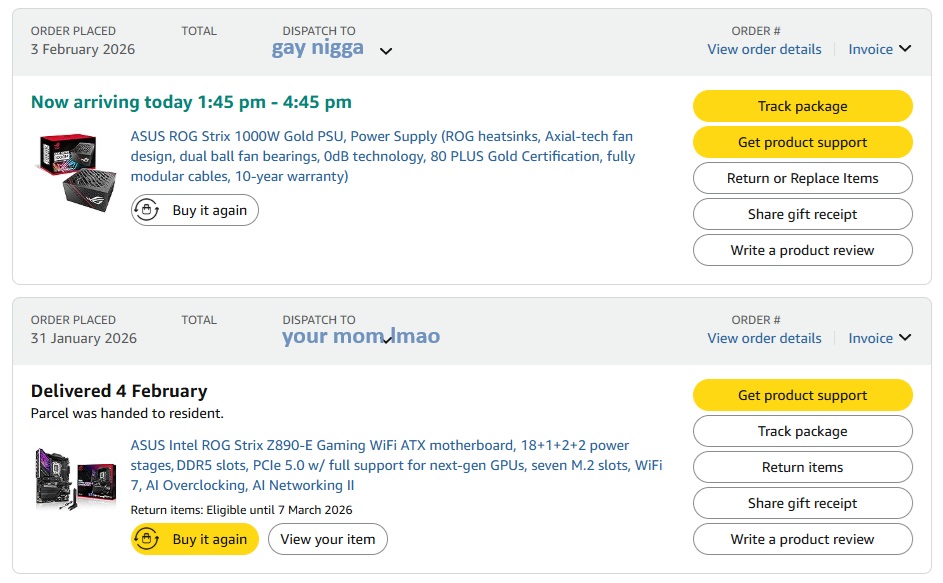
Task: Open the Dispatch To chevron on the 3 February order
Action: [386, 51]
